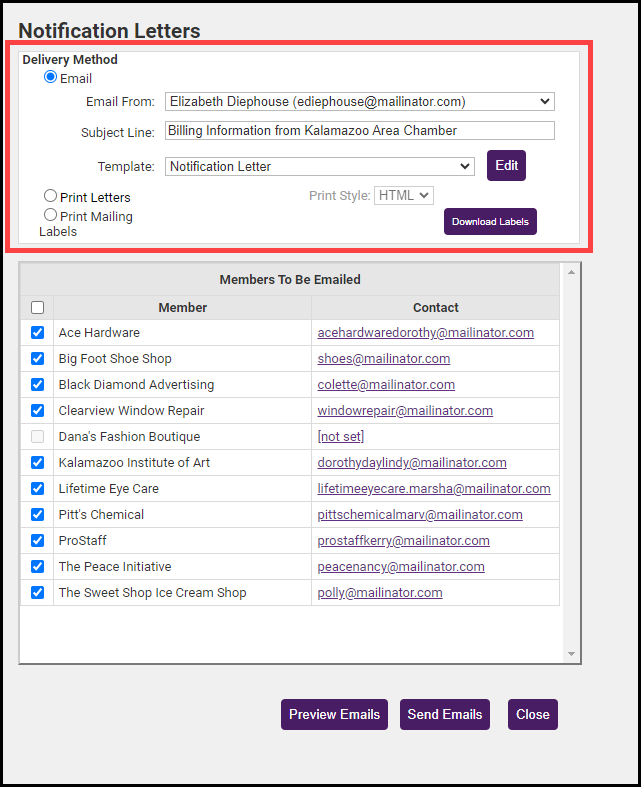Viewport: 641px width, 787px height.
Task: Open the Email From dropdown
Action: [x=359, y=101]
